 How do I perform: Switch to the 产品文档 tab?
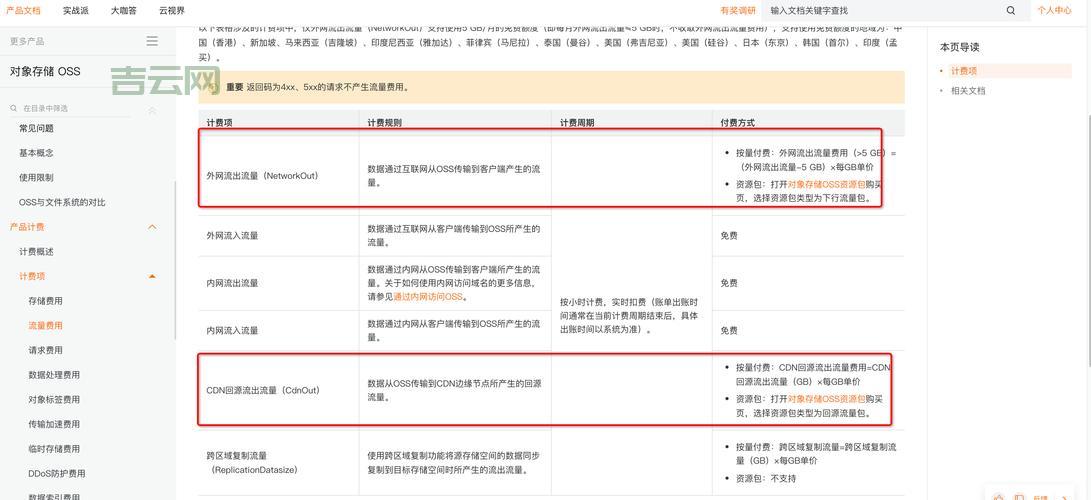[x=23, y=10]
